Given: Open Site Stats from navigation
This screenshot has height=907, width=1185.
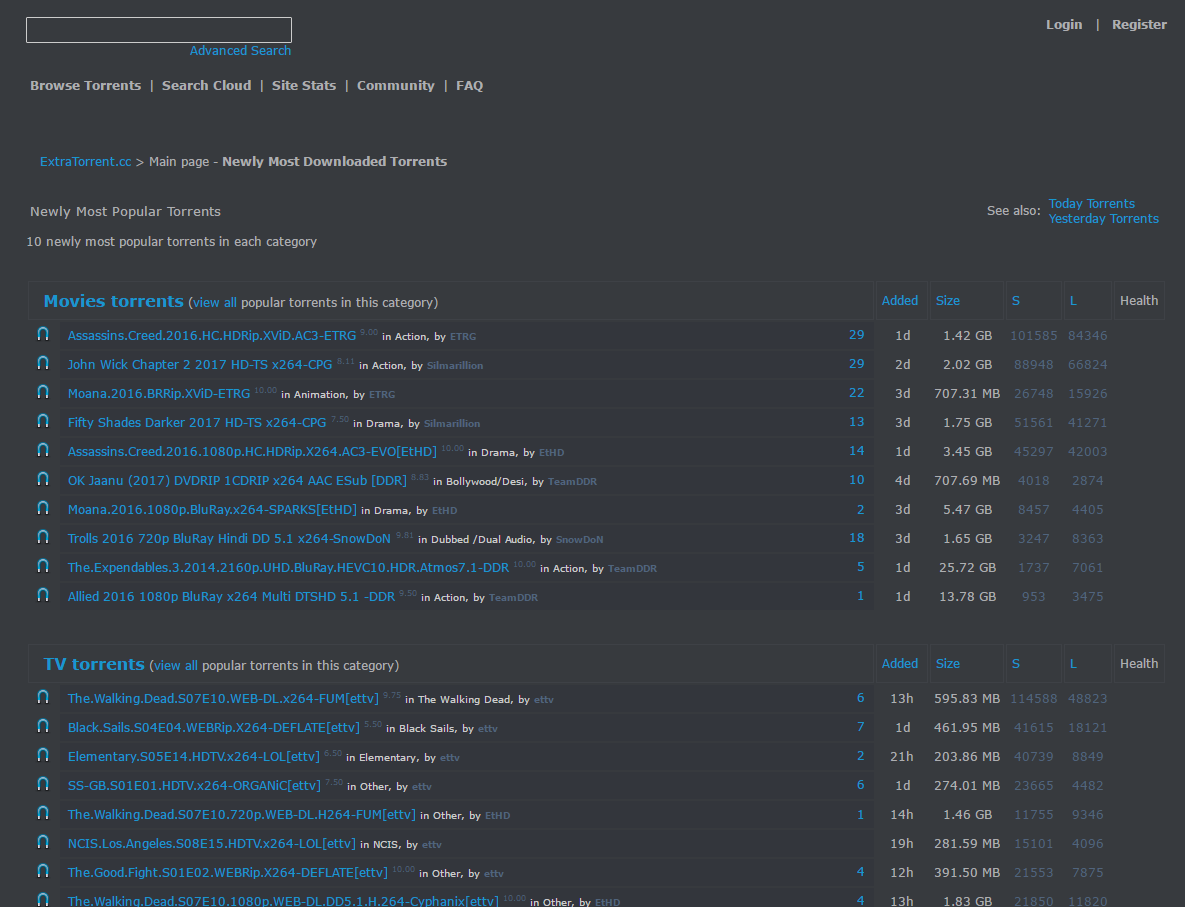Looking at the screenshot, I should pos(304,86).
